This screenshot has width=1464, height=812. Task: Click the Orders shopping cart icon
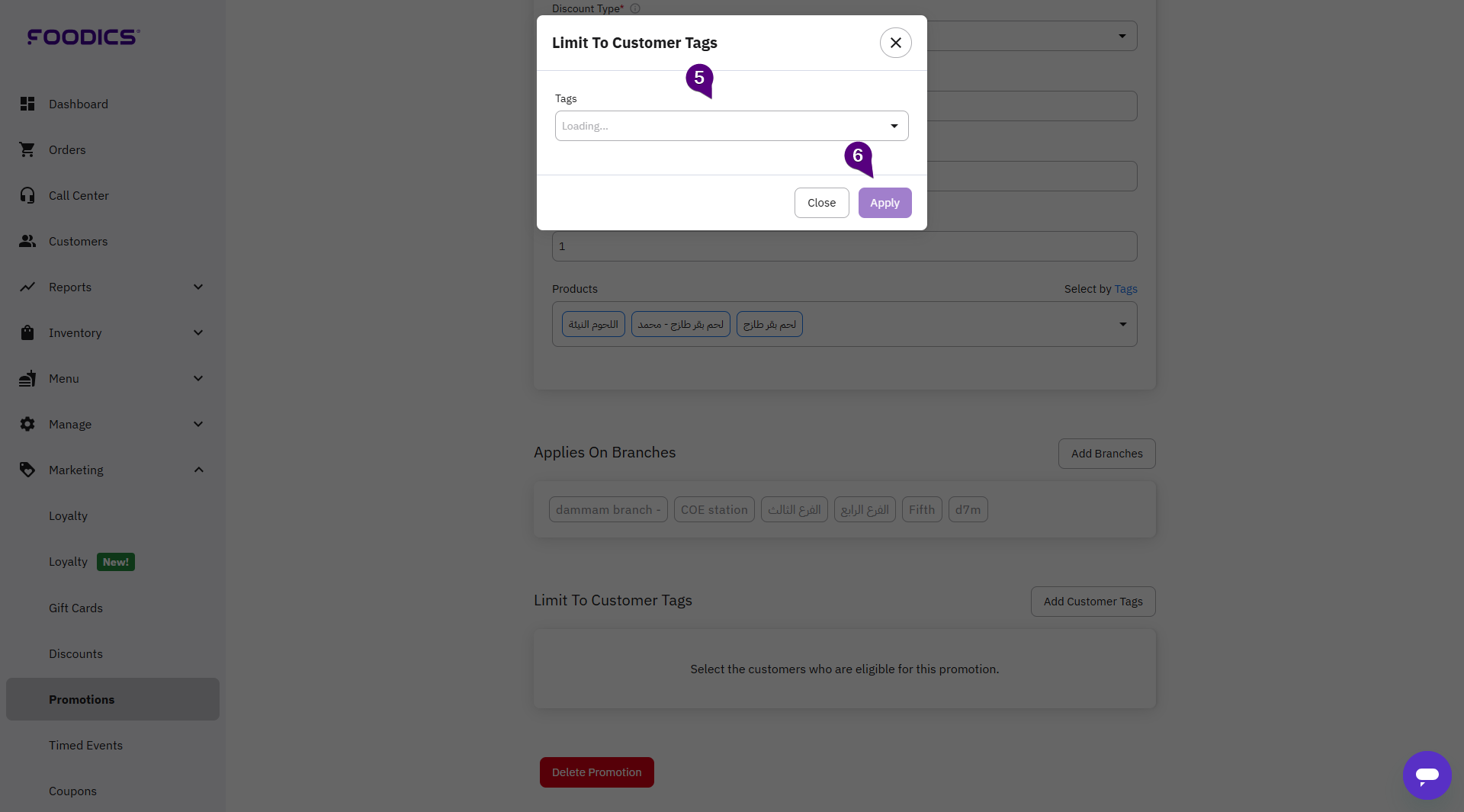coord(27,149)
